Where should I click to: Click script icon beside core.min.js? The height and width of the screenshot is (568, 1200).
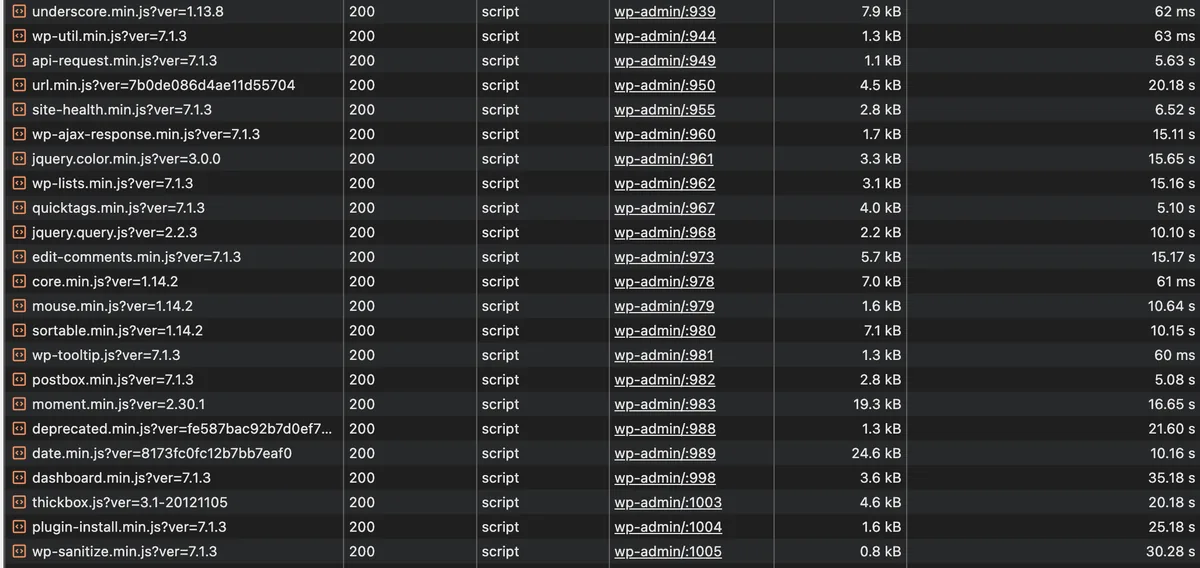(18, 282)
